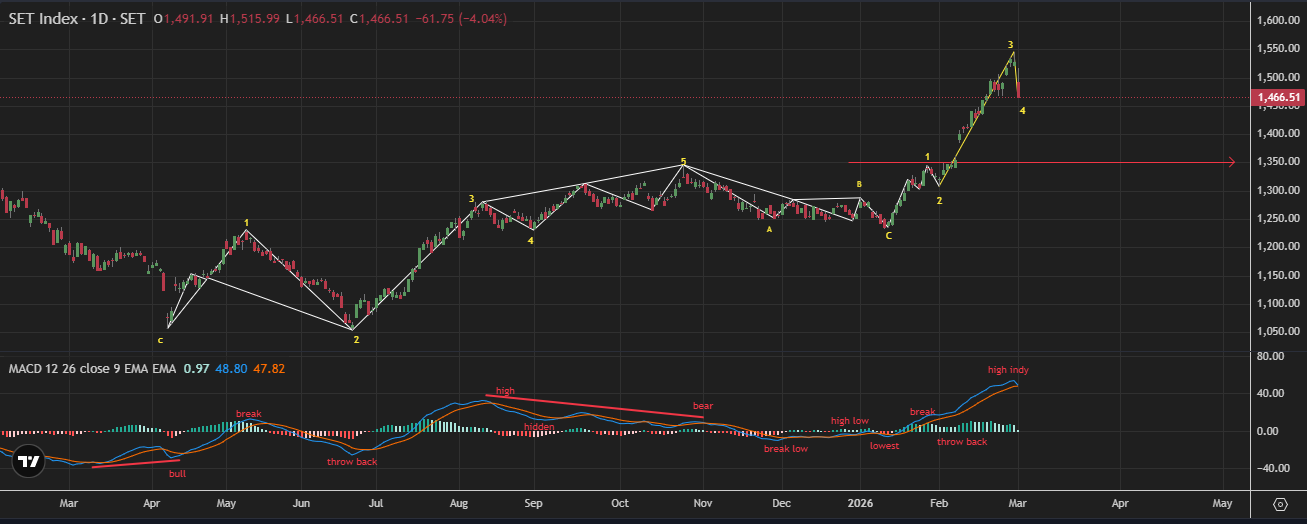Select the red current price label on price scale
Screen dimensions: 1307x524
click(x=1277, y=98)
